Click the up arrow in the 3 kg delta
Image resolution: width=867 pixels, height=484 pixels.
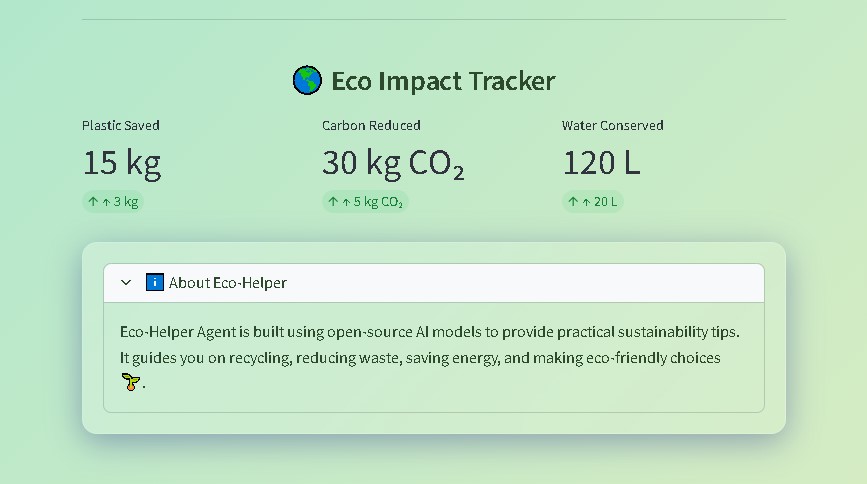[93, 201]
